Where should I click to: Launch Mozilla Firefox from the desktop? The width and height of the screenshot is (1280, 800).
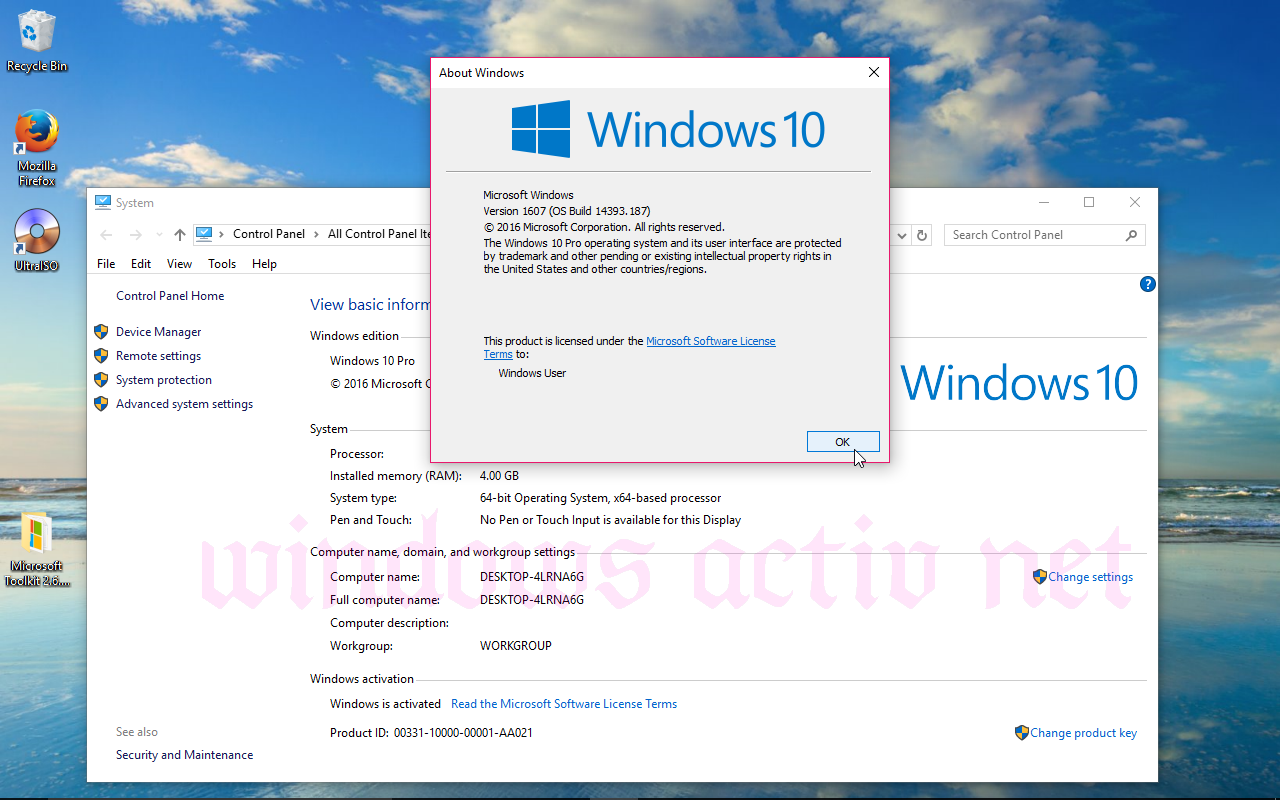point(37,148)
